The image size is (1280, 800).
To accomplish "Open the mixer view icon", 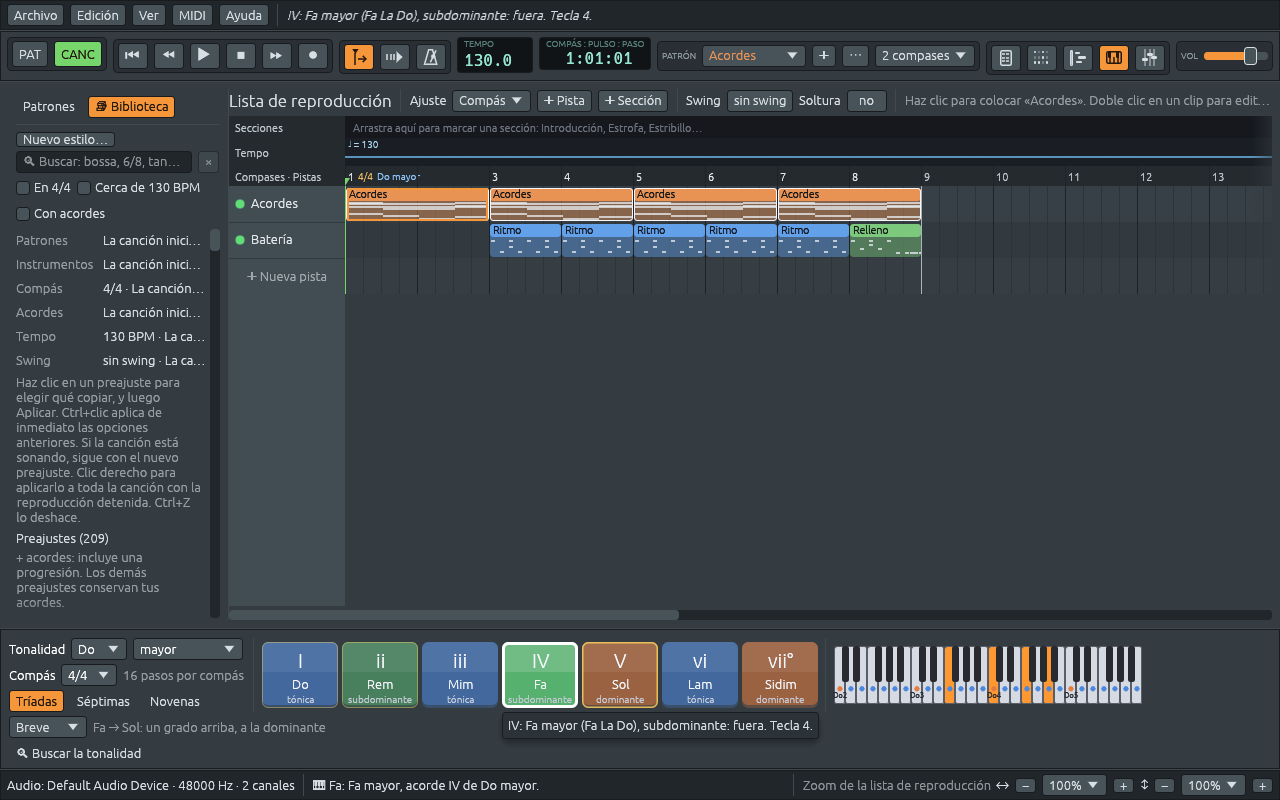I will pyautogui.click(x=1150, y=57).
